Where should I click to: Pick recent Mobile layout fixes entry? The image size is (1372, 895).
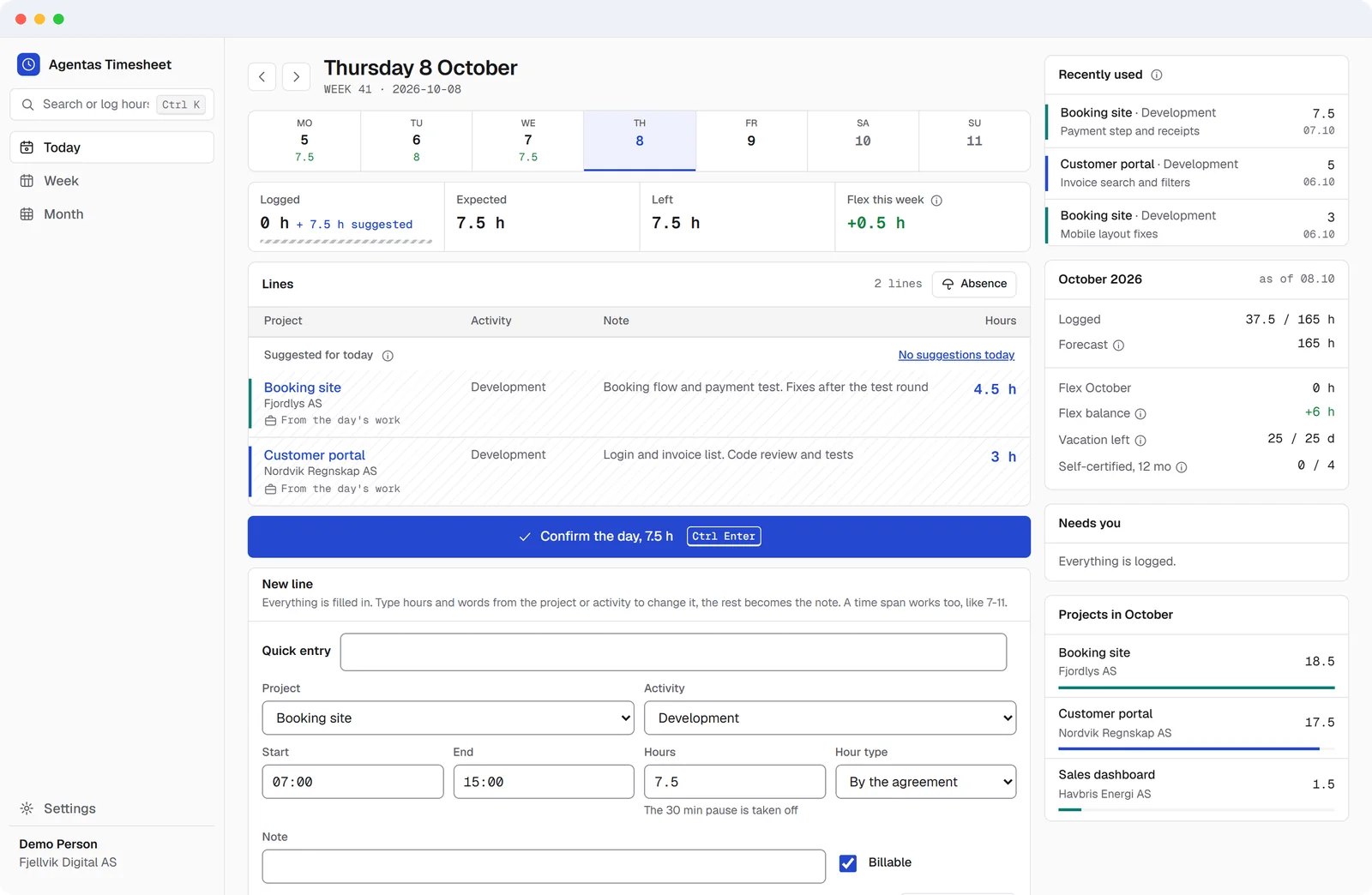[x=1196, y=225]
